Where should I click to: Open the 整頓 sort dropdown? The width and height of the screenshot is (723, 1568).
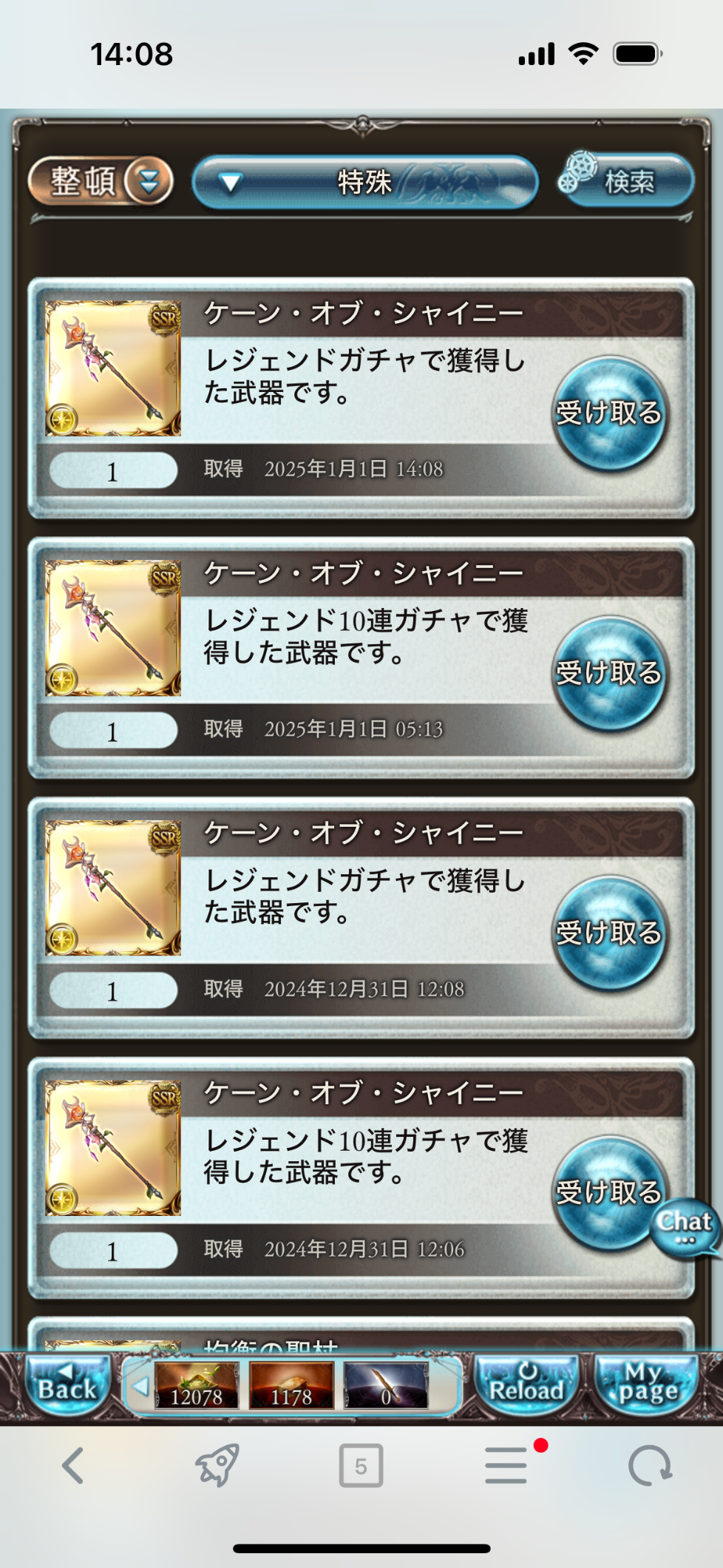[x=101, y=181]
